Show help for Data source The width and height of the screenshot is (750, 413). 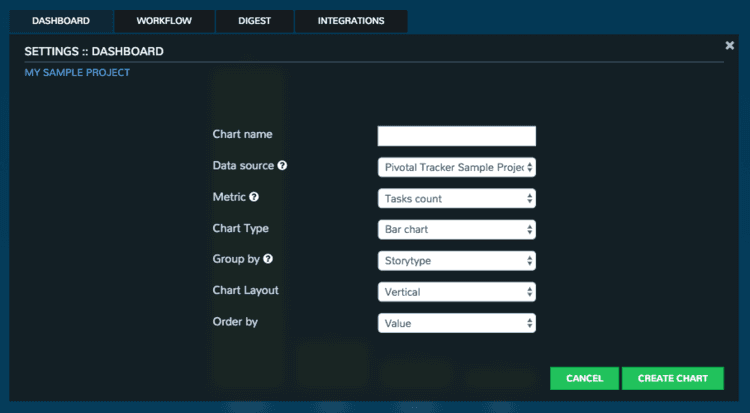coord(282,166)
